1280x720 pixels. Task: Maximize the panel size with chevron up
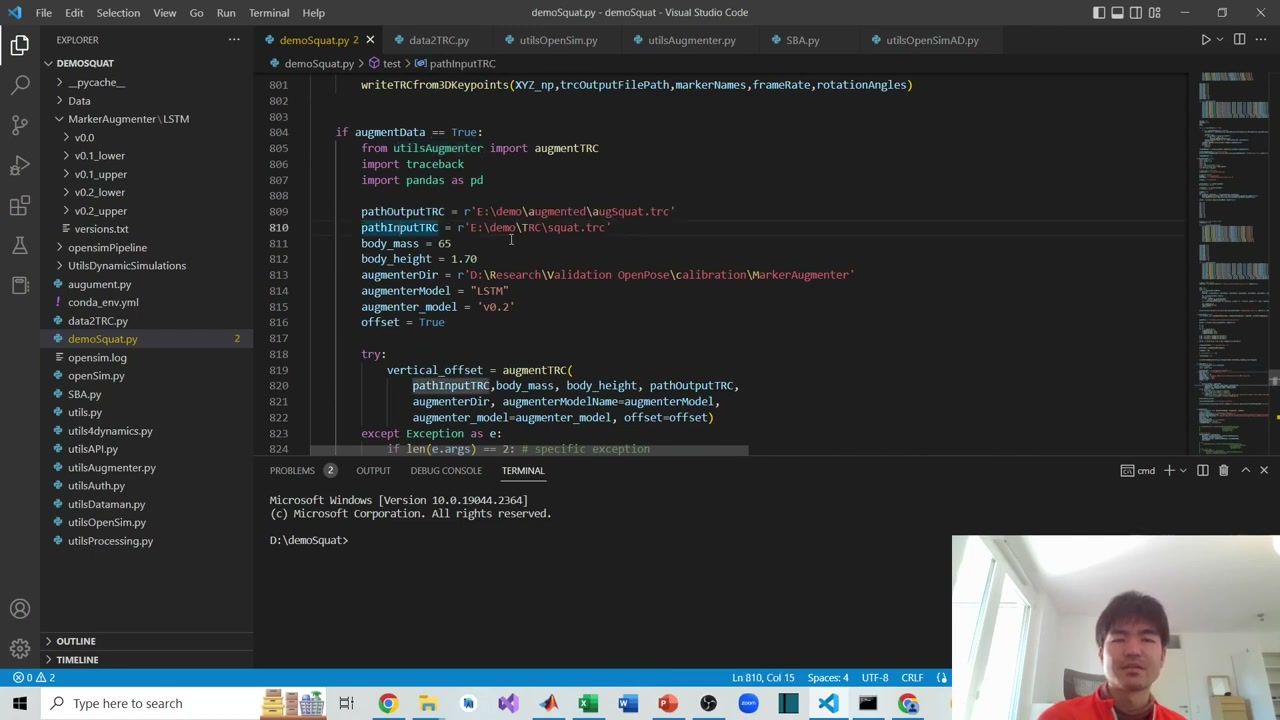1245,470
